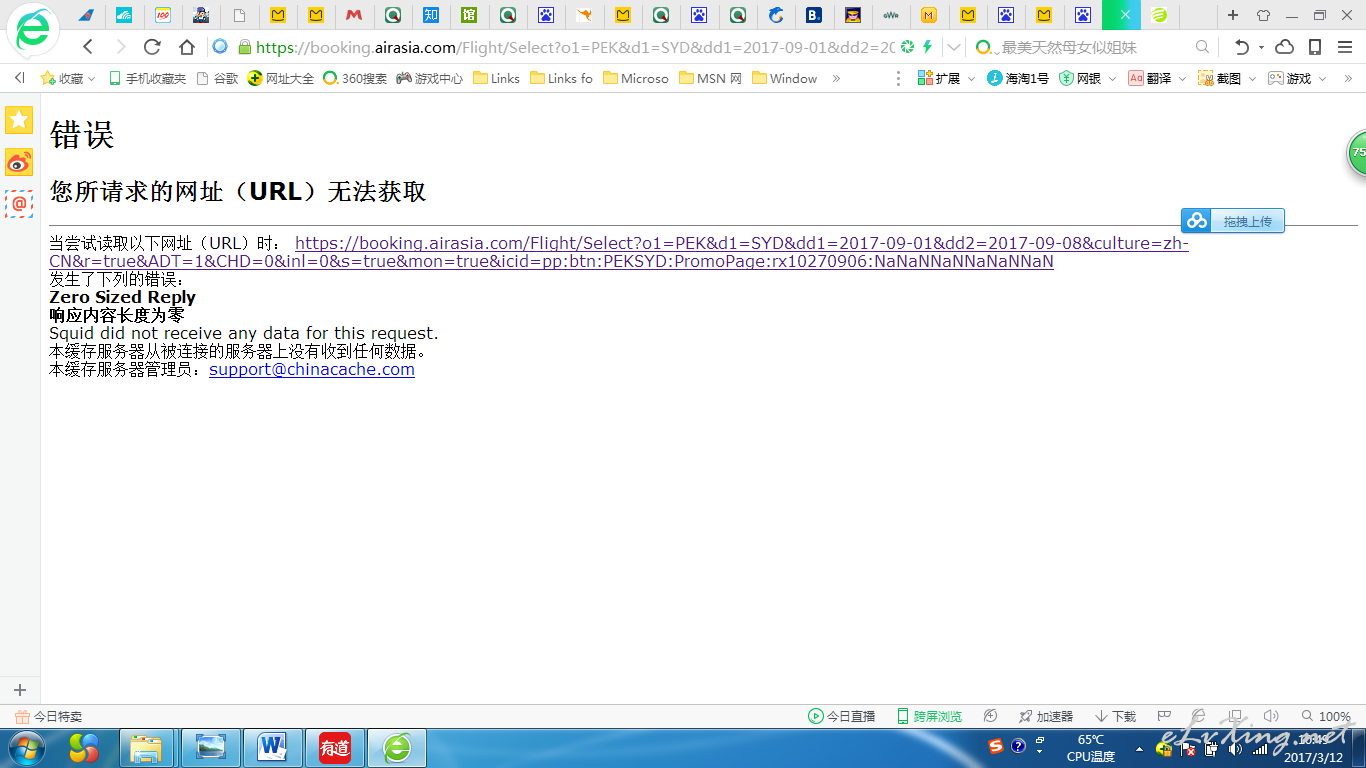
Task: Click the 拖拽上传 cloud upload button
Action: (x=1233, y=221)
